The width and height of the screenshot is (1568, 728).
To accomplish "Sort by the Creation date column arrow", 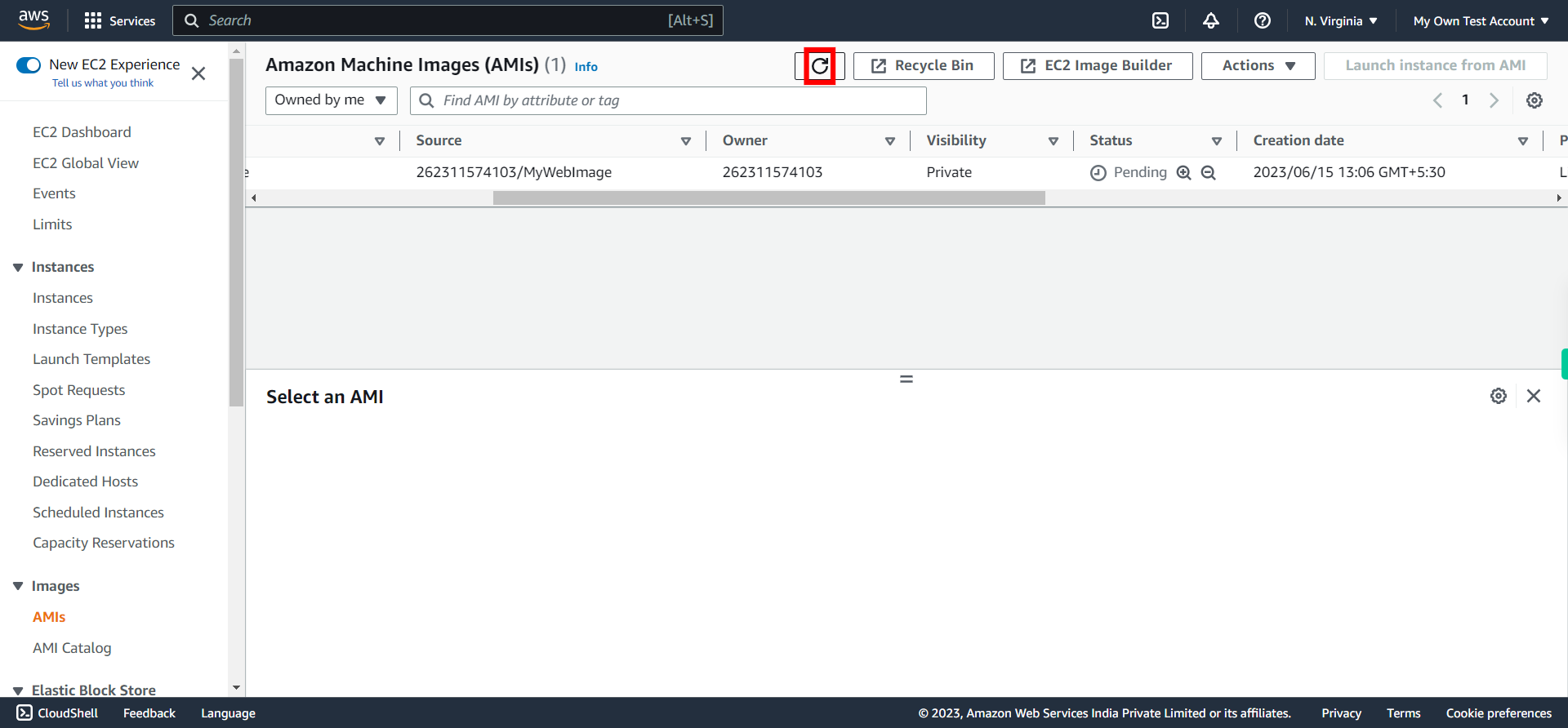I will [x=1523, y=141].
